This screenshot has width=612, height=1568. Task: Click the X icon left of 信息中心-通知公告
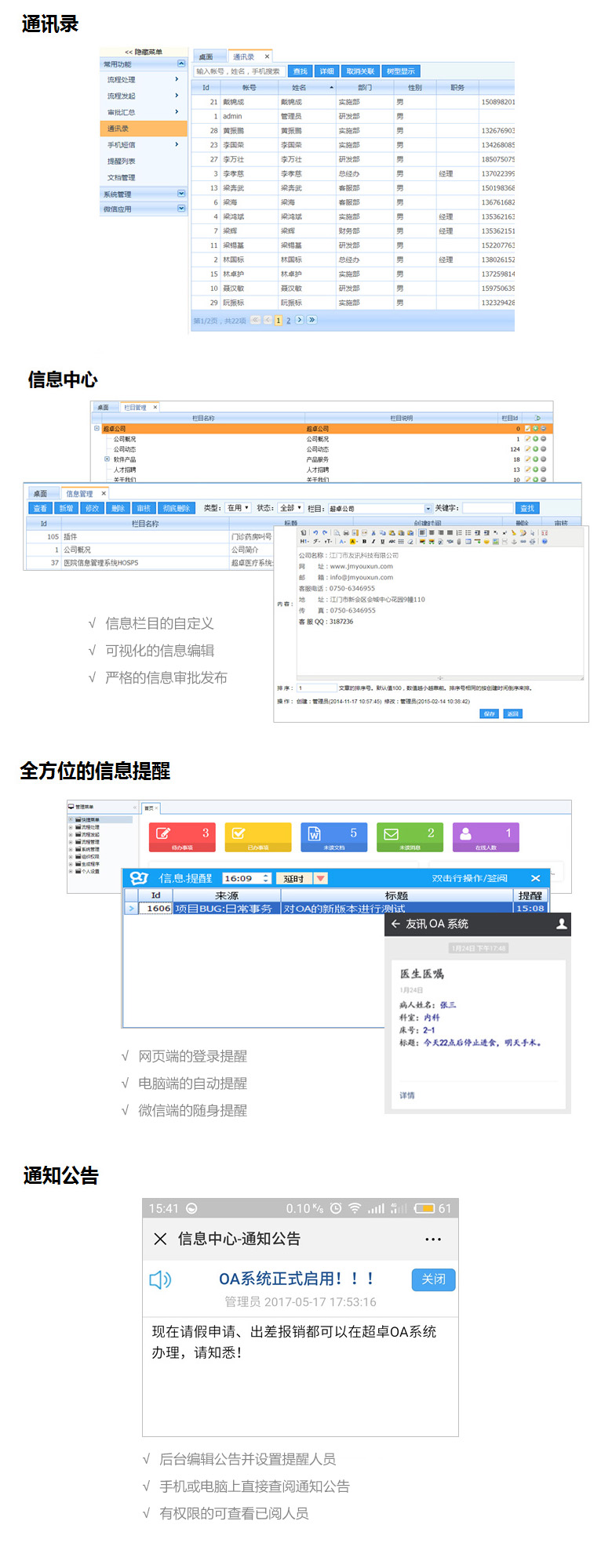click(160, 1239)
